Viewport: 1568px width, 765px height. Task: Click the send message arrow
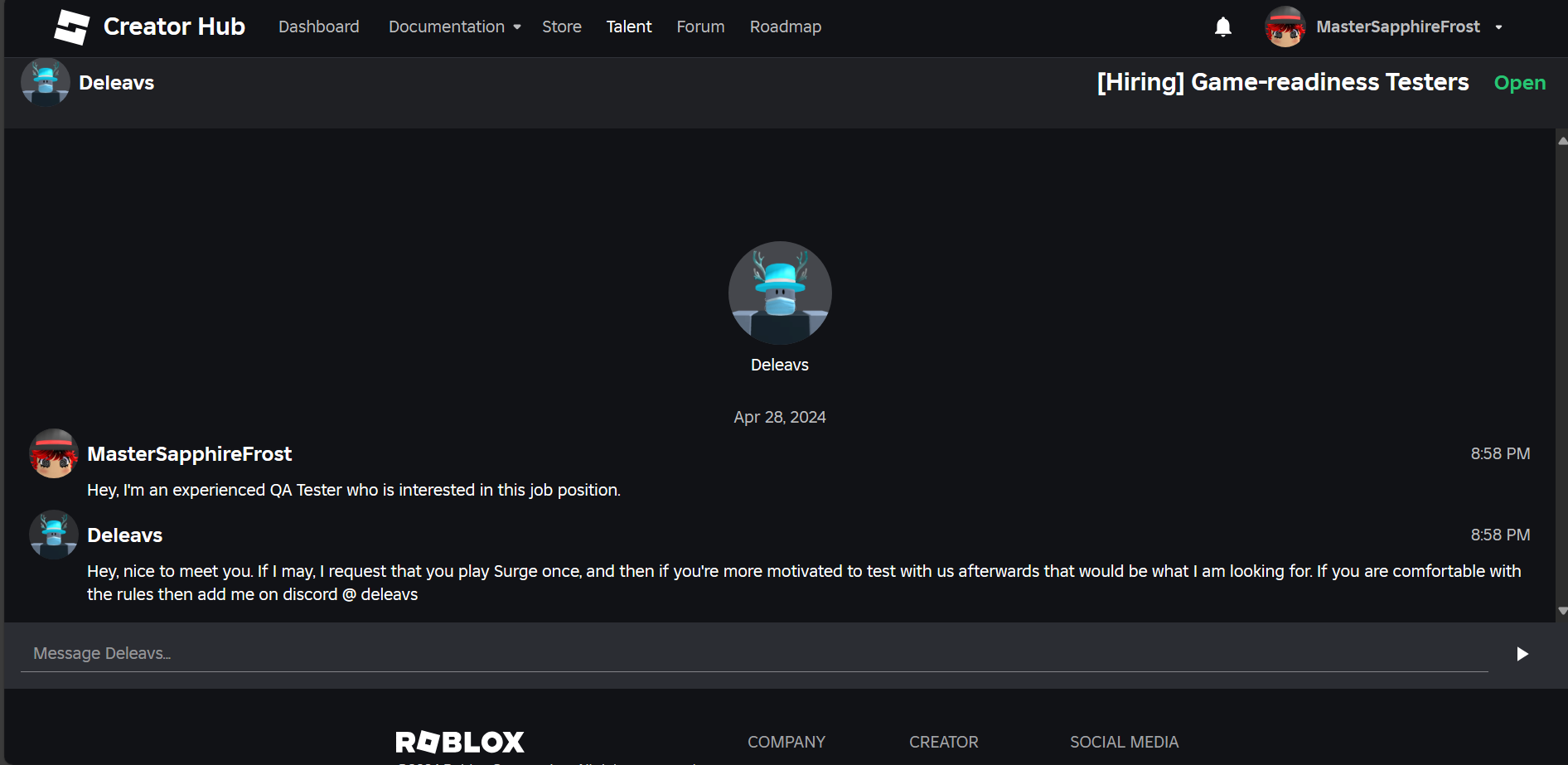click(x=1522, y=653)
